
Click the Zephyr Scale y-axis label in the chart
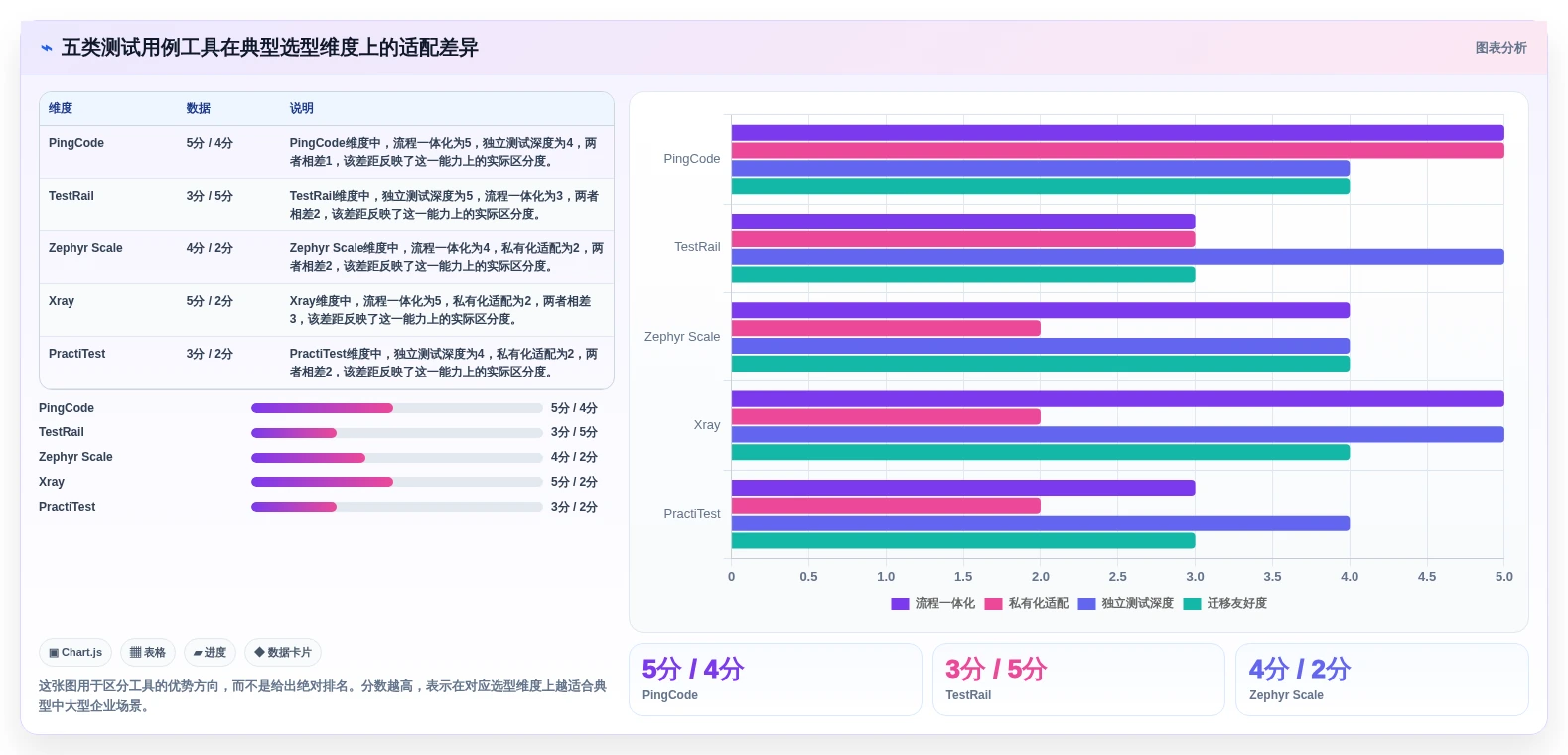pos(682,337)
